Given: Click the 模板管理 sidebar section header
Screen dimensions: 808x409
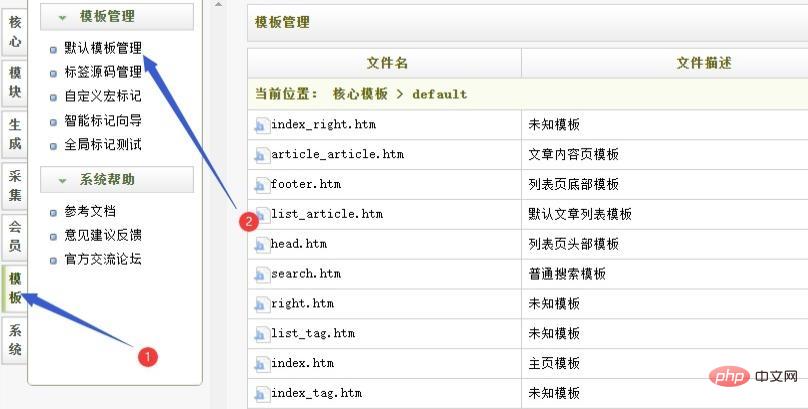Looking at the screenshot, I should coord(117,17).
